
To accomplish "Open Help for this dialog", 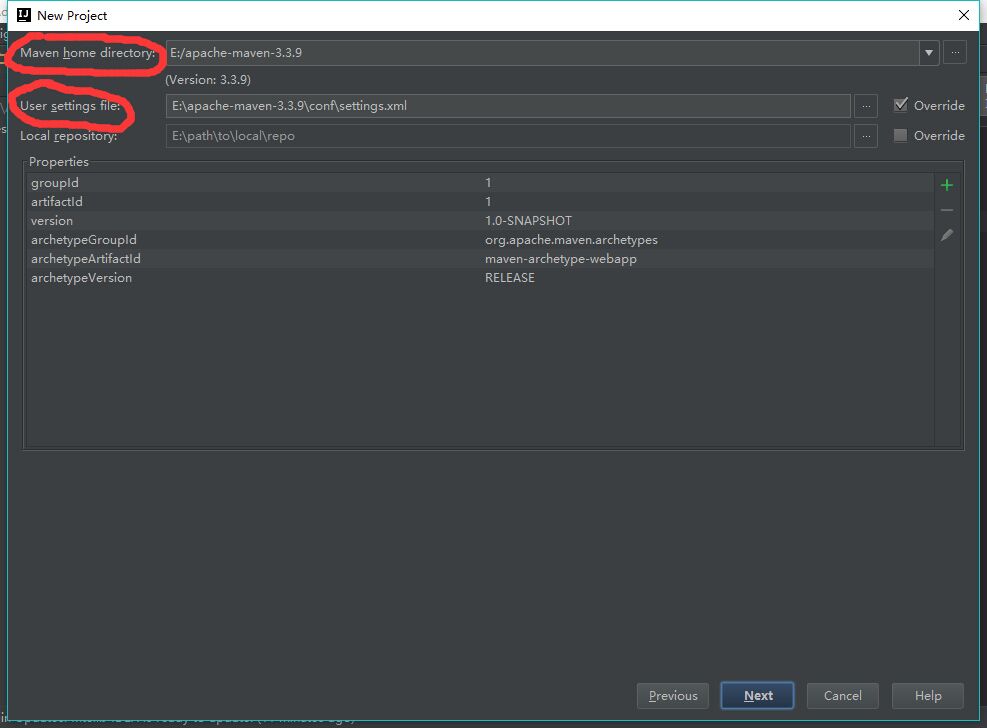I will pyautogui.click(x=927, y=695).
